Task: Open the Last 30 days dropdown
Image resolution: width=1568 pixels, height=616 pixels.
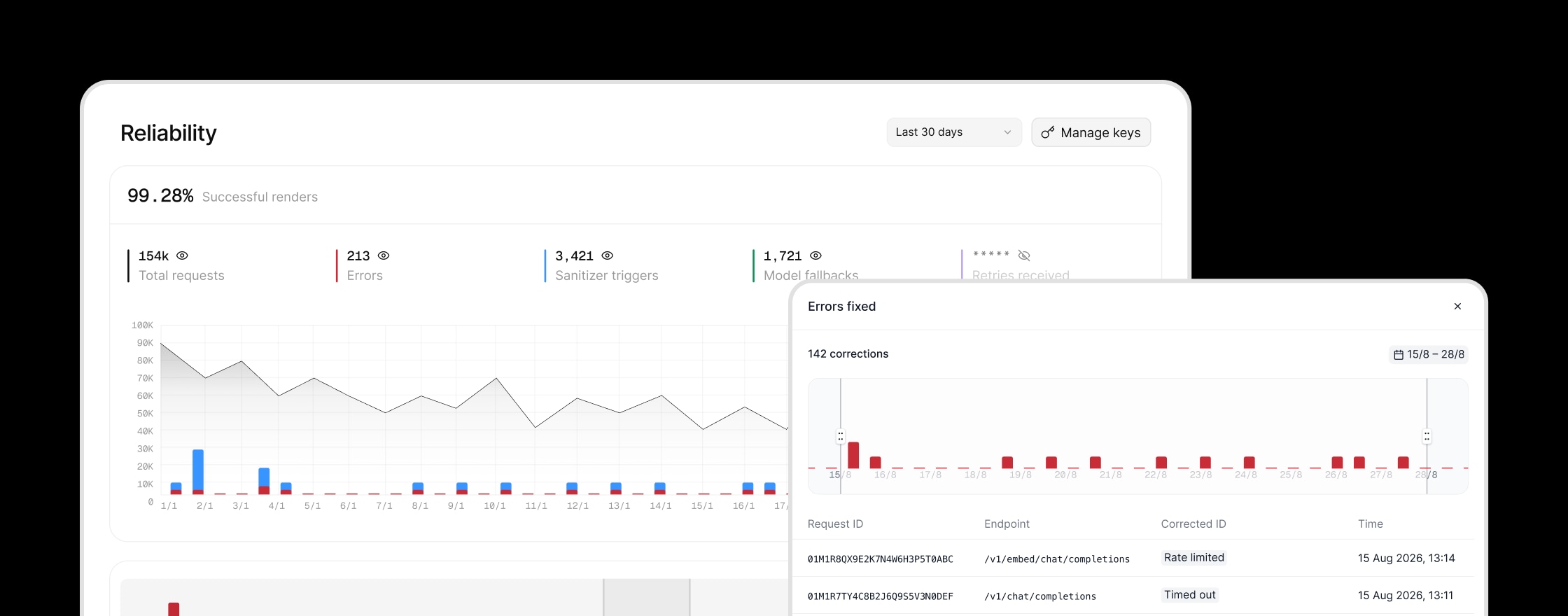Action: [x=953, y=132]
